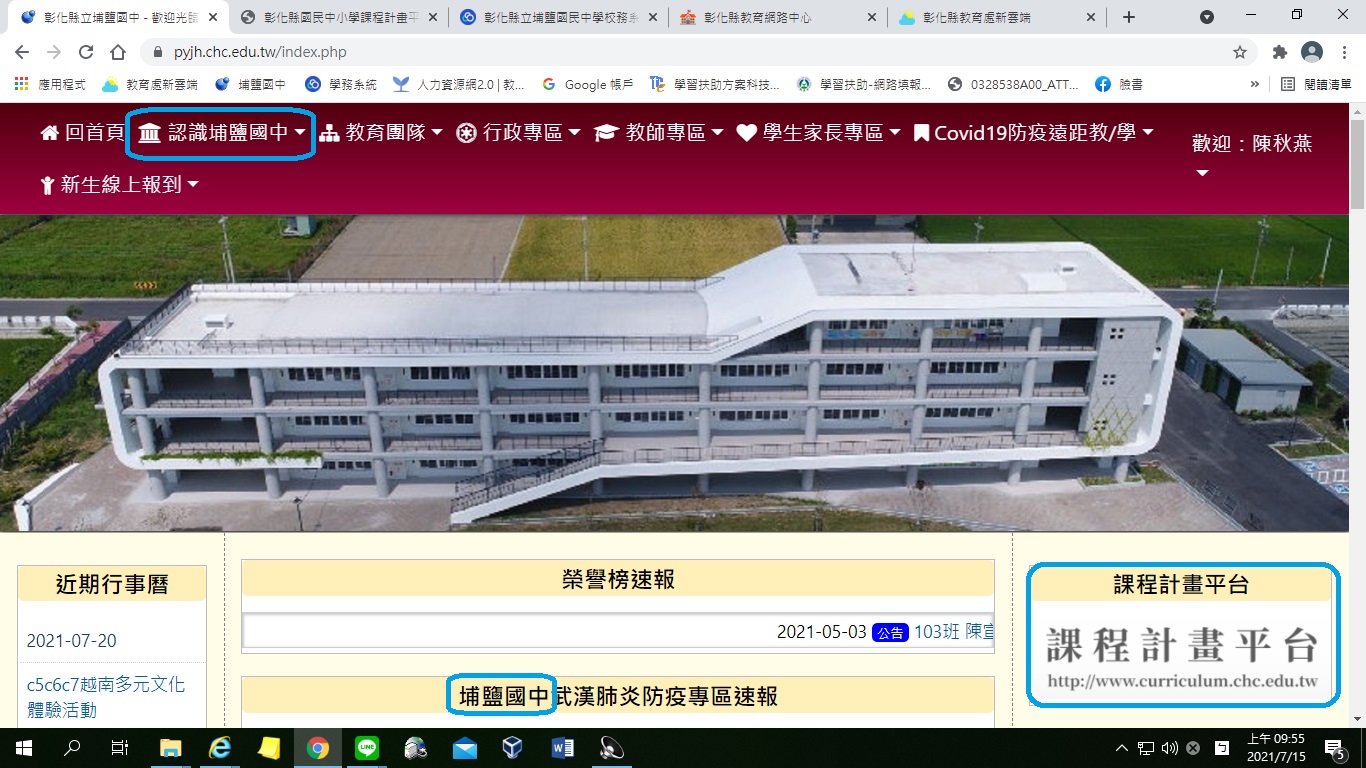Expand the 學生家長專區 menu

[x=819, y=132]
